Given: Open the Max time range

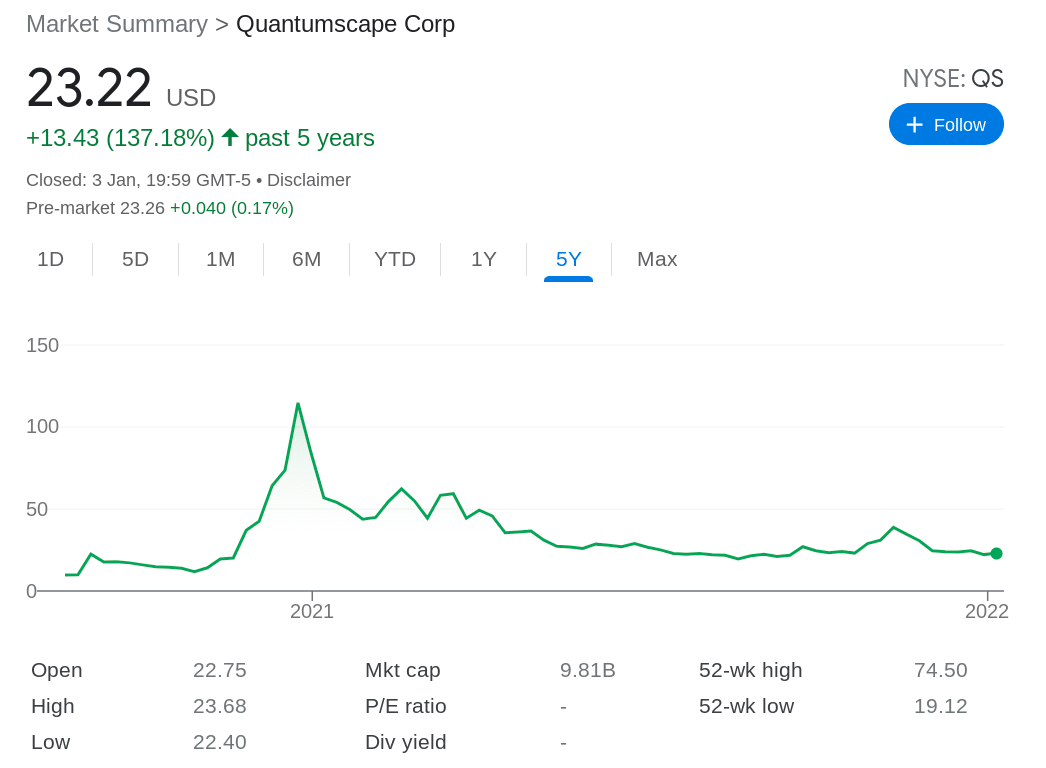Looking at the screenshot, I should 657,259.
